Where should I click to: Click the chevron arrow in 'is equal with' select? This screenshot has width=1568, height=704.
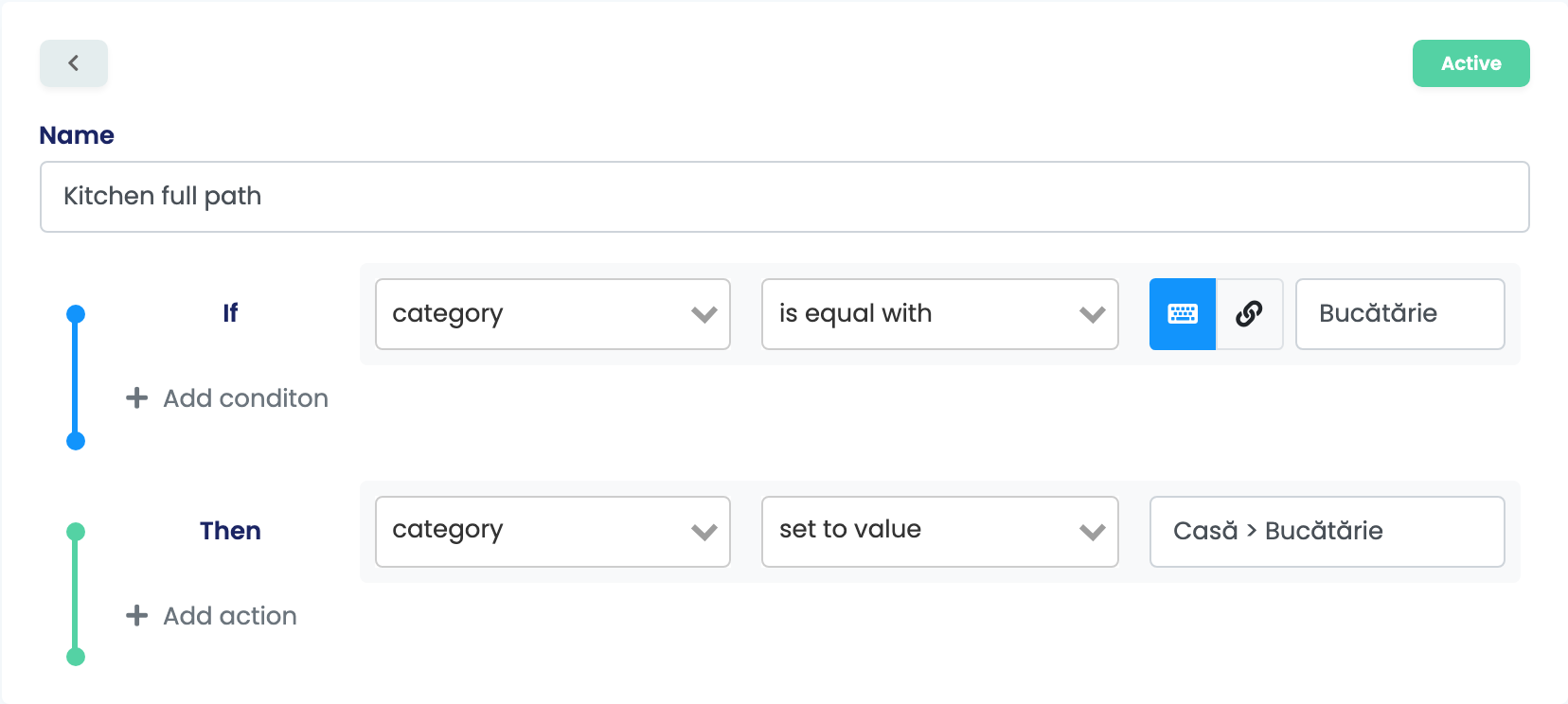(1093, 315)
